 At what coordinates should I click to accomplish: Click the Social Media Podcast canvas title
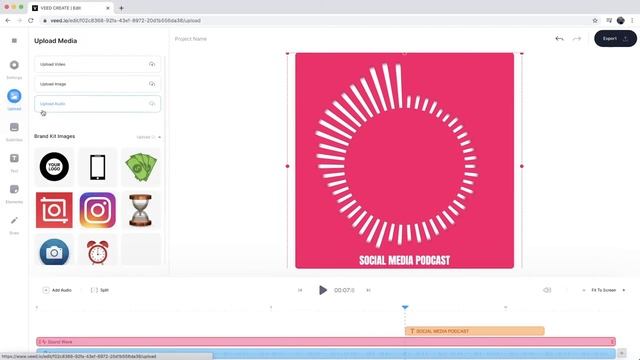tap(404, 260)
